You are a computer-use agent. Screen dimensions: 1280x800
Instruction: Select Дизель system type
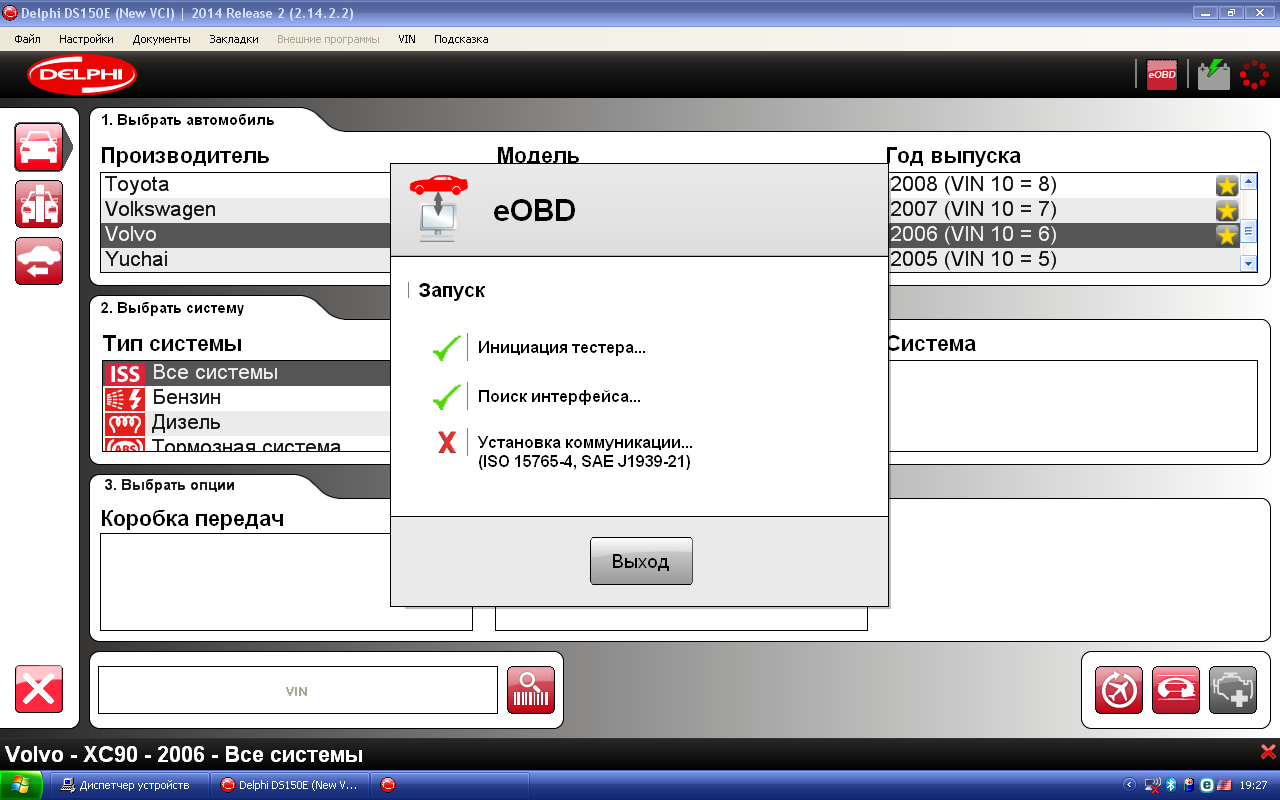click(246, 423)
